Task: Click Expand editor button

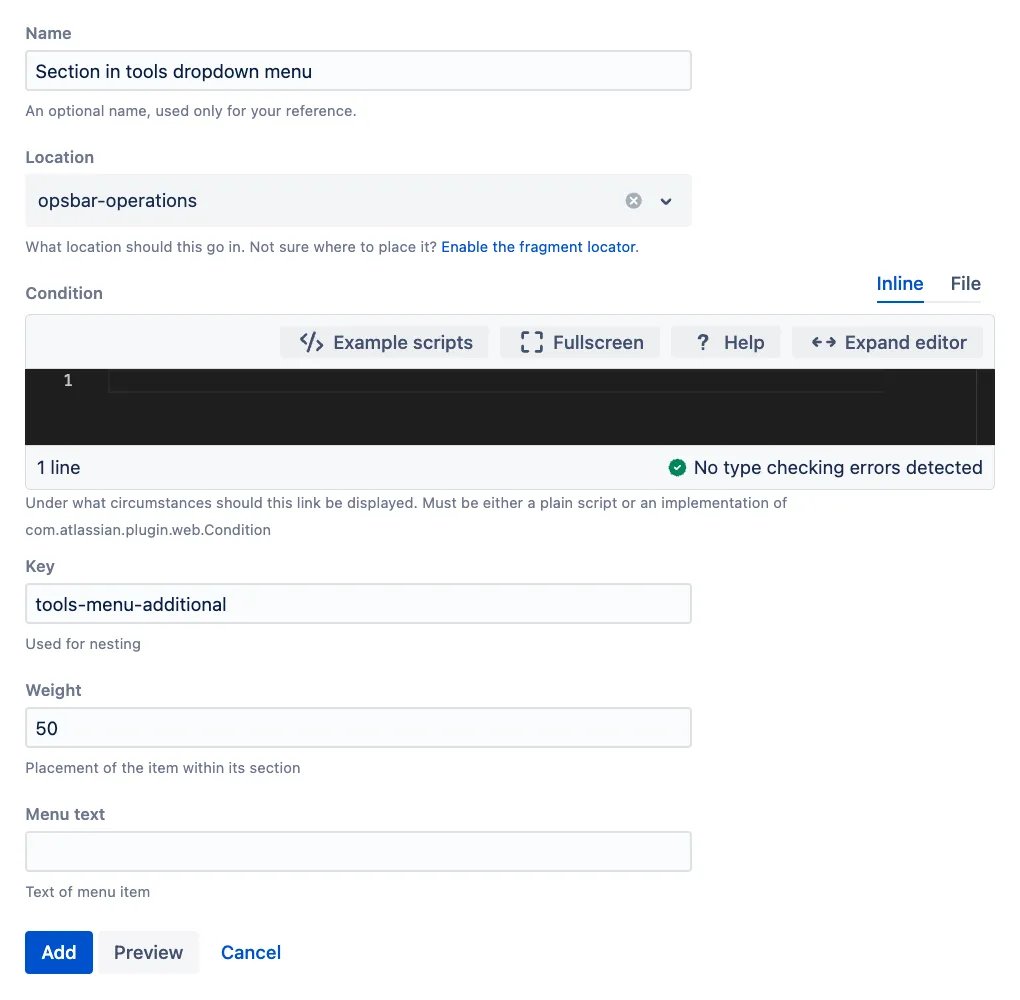Action: coord(887,342)
